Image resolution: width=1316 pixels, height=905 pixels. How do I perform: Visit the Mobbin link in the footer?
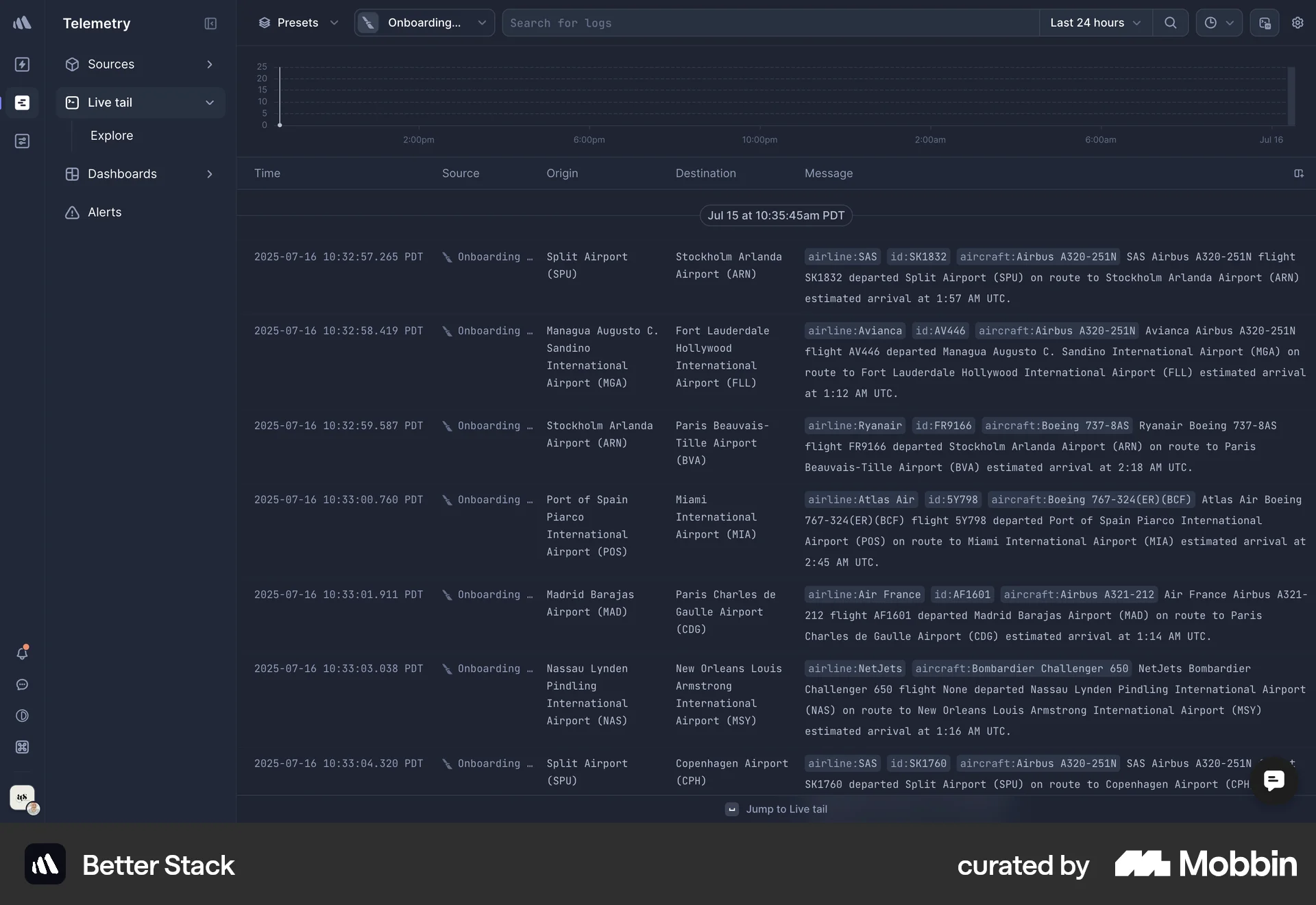click(1205, 865)
